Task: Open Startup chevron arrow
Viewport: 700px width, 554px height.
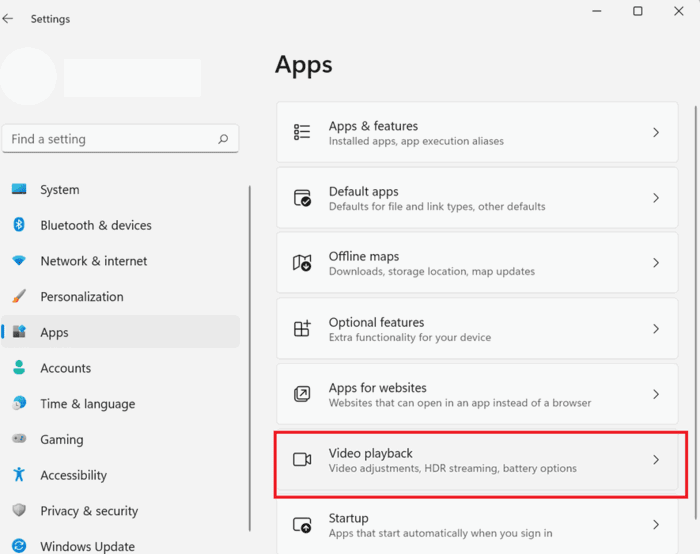Action: tap(656, 525)
